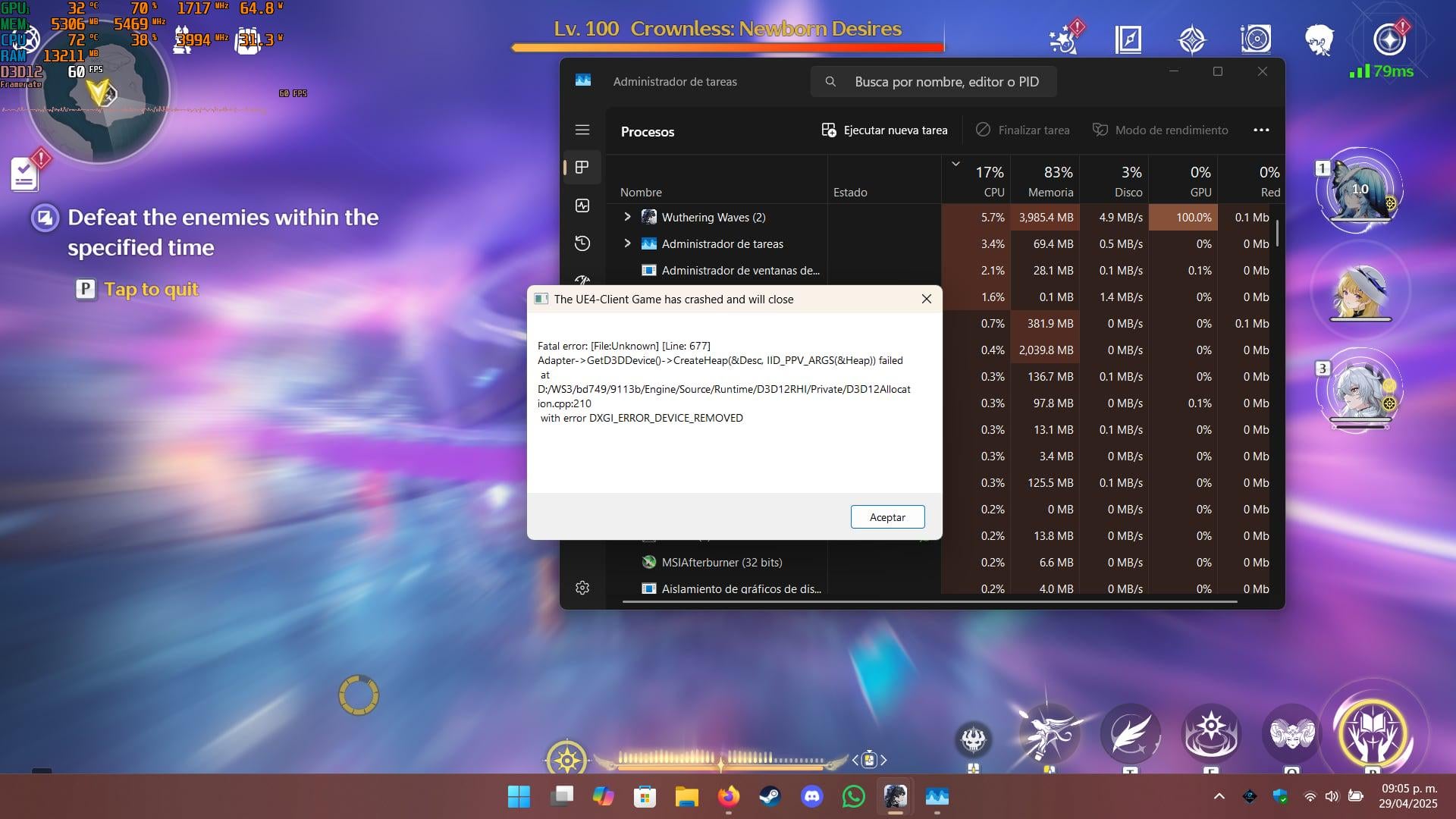Click the 100.0% GPU usage cell
Image resolution: width=1456 pixels, height=819 pixels.
coord(1183,217)
